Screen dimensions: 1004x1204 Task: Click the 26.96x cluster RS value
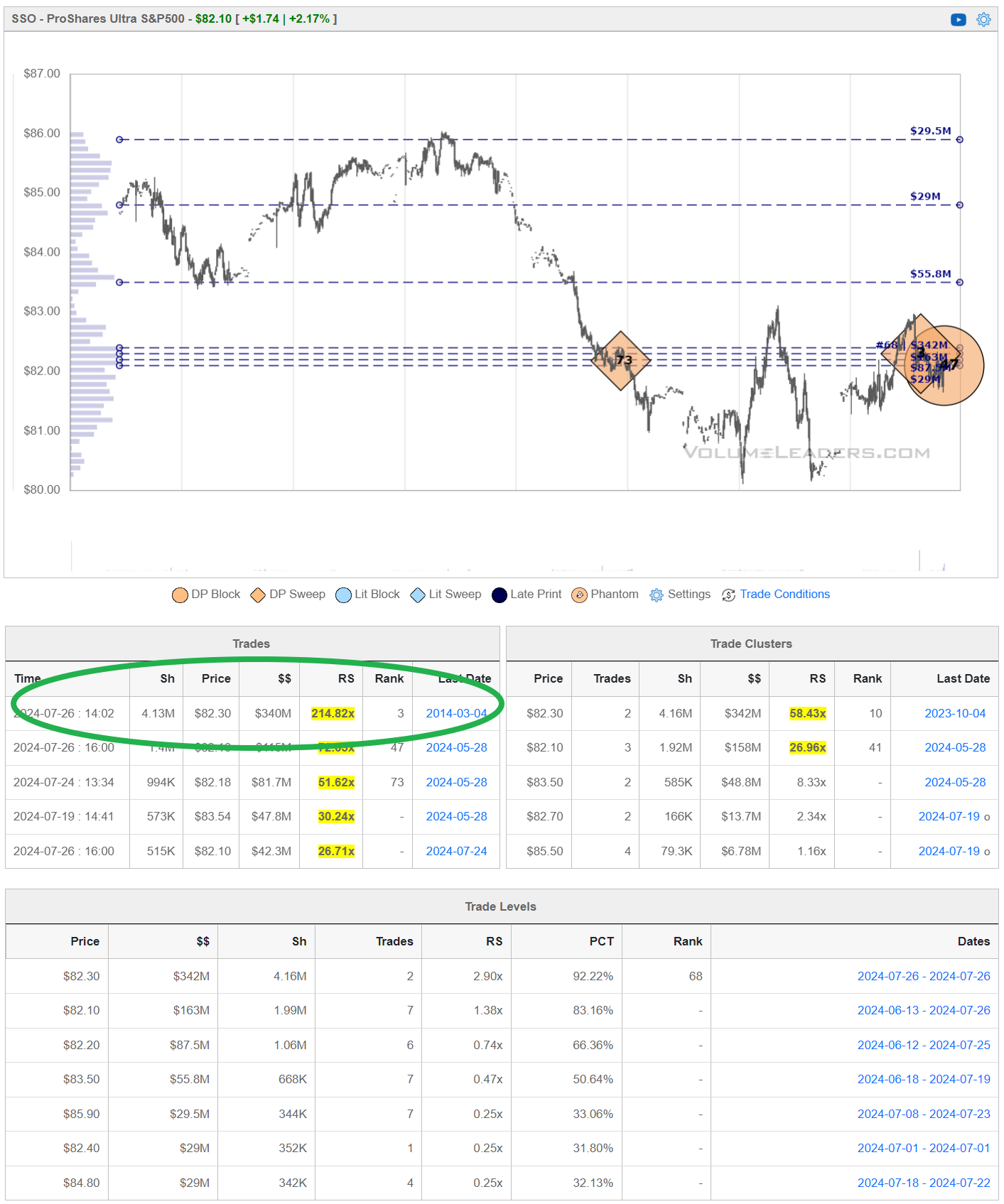pyautogui.click(x=808, y=747)
